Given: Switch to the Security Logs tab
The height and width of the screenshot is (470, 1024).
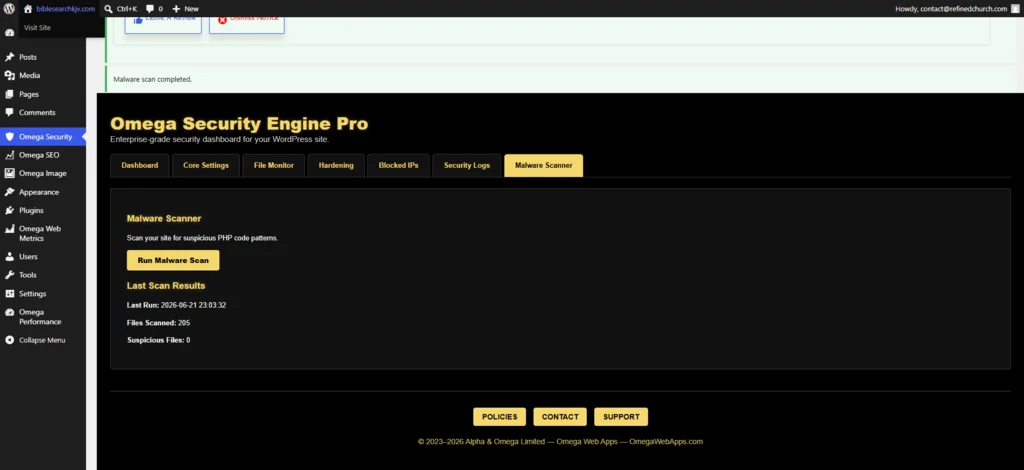Looking at the screenshot, I should tap(467, 165).
